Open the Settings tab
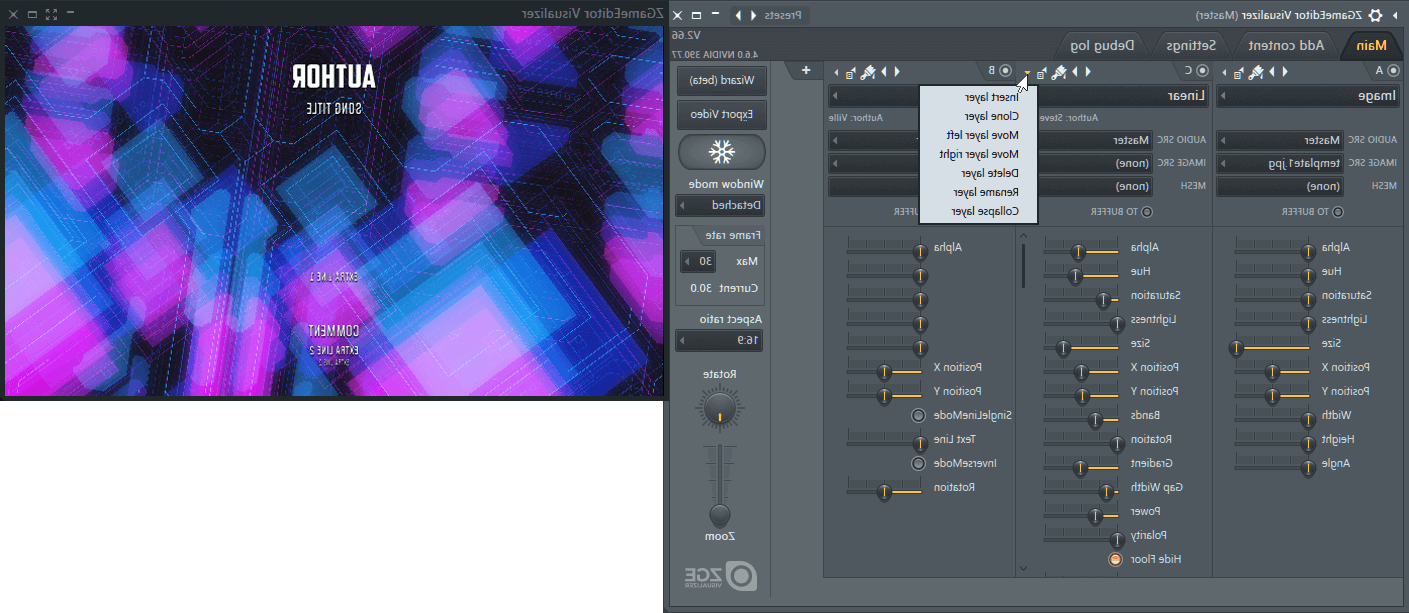 [1192, 45]
